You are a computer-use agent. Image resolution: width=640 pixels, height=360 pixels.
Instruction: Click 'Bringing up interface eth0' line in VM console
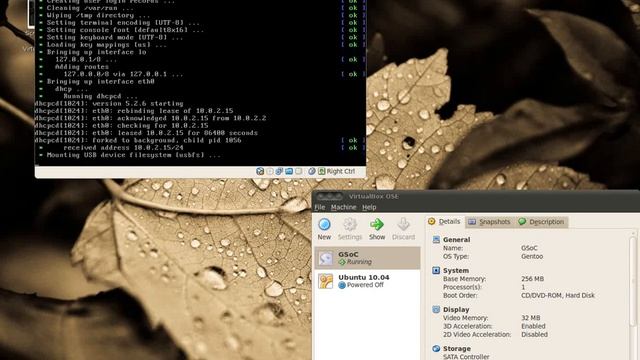click(100, 82)
